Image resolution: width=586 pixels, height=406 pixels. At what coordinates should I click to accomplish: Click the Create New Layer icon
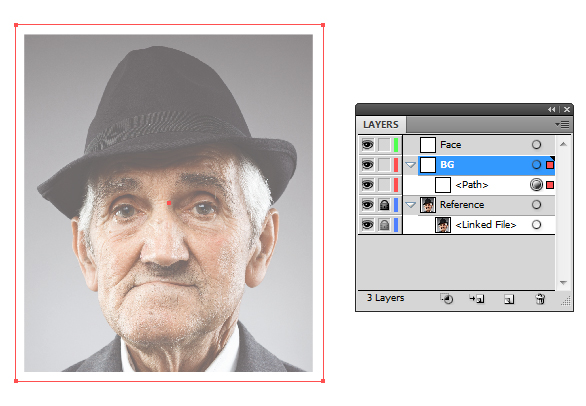pos(509,299)
